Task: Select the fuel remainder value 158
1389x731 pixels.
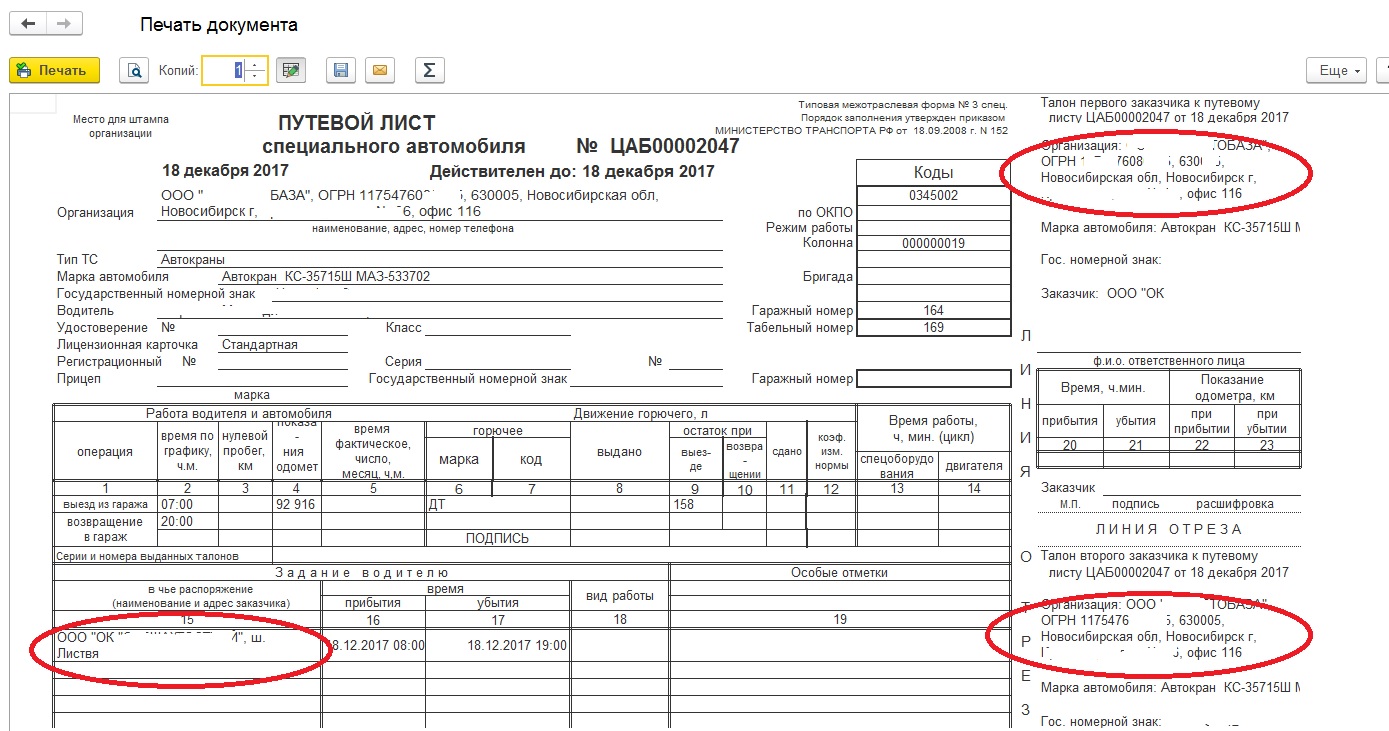Action: click(x=695, y=505)
